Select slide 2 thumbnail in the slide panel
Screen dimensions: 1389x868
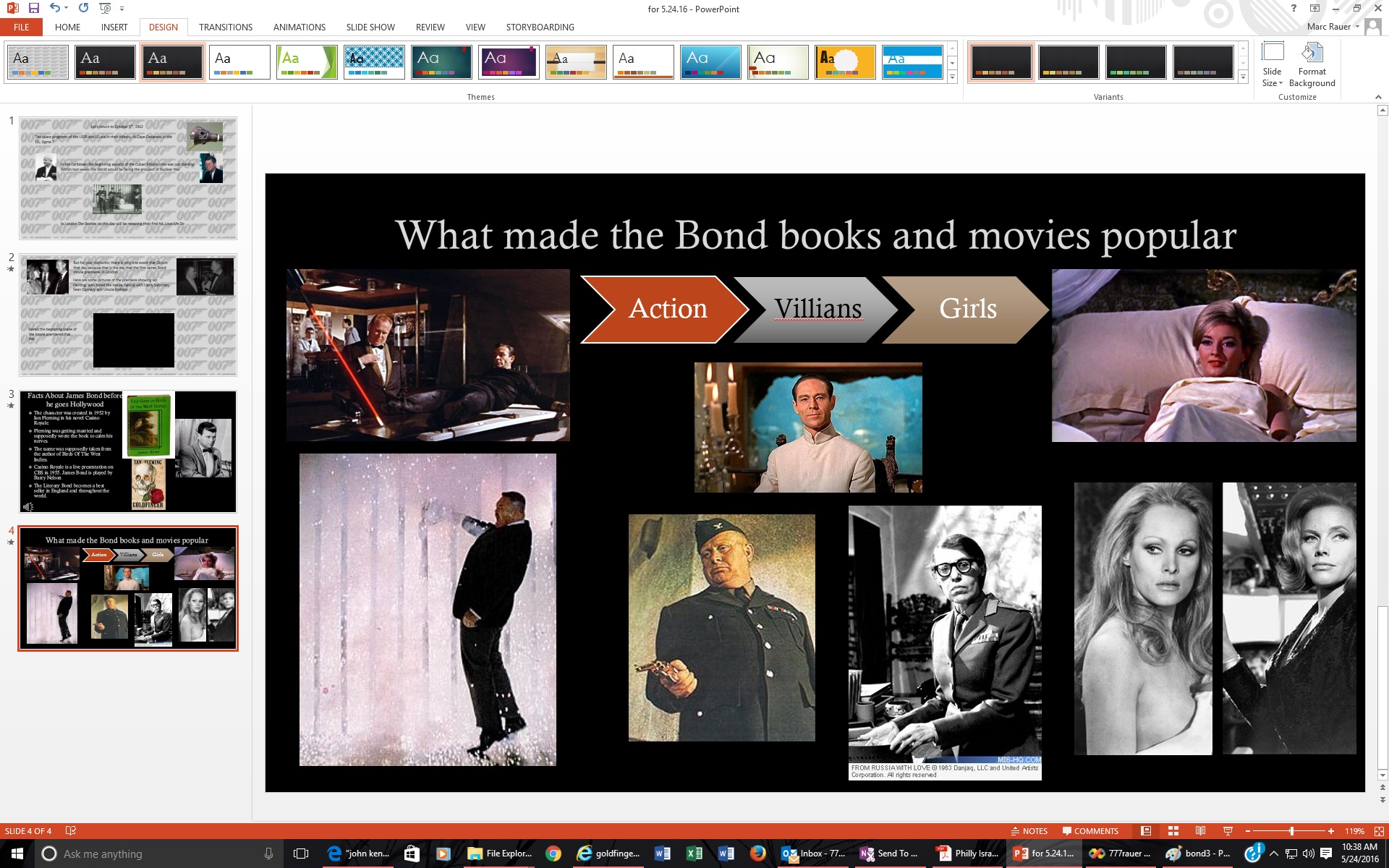click(x=128, y=315)
